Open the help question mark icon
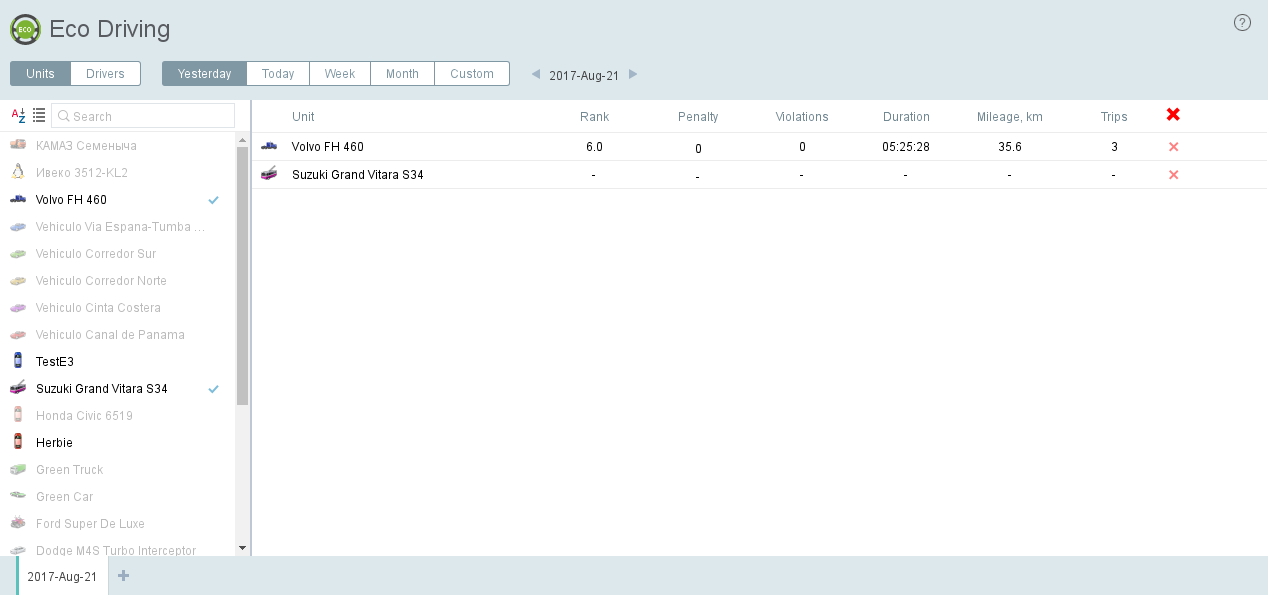The height and width of the screenshot is (595, 1268). tap(1242, 23)
